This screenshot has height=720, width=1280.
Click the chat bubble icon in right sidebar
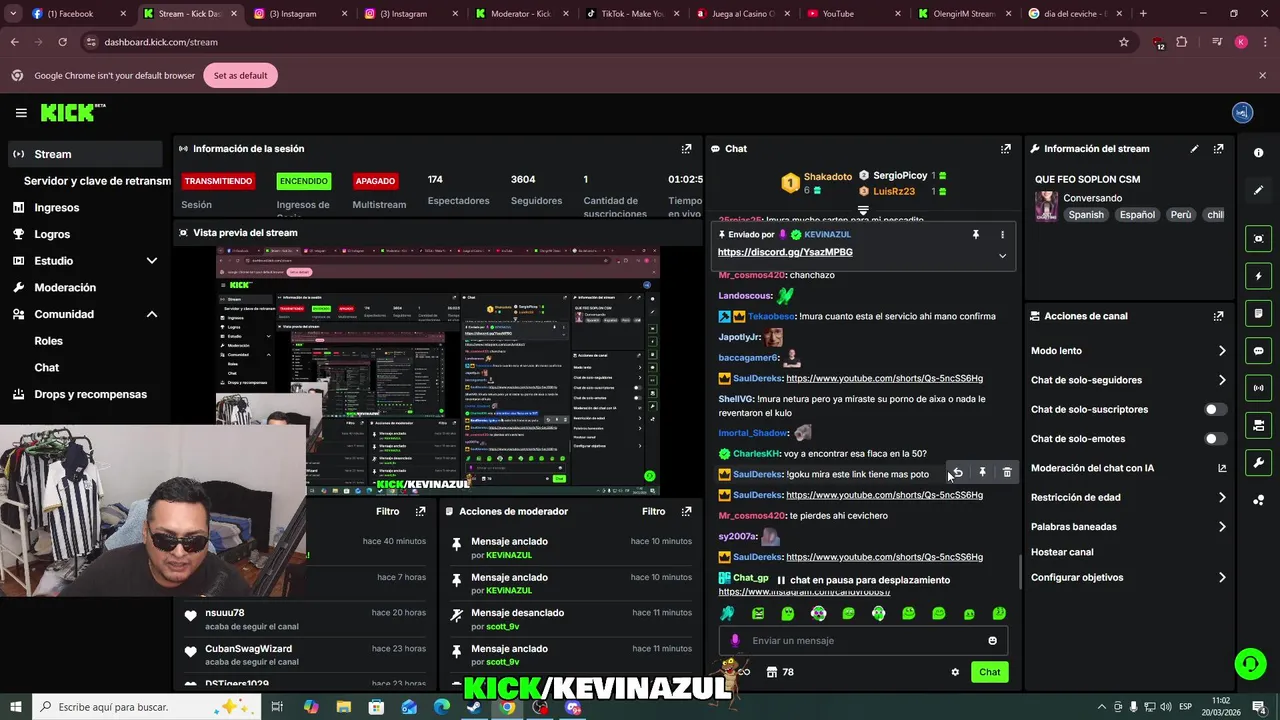tap(1258, 351)
